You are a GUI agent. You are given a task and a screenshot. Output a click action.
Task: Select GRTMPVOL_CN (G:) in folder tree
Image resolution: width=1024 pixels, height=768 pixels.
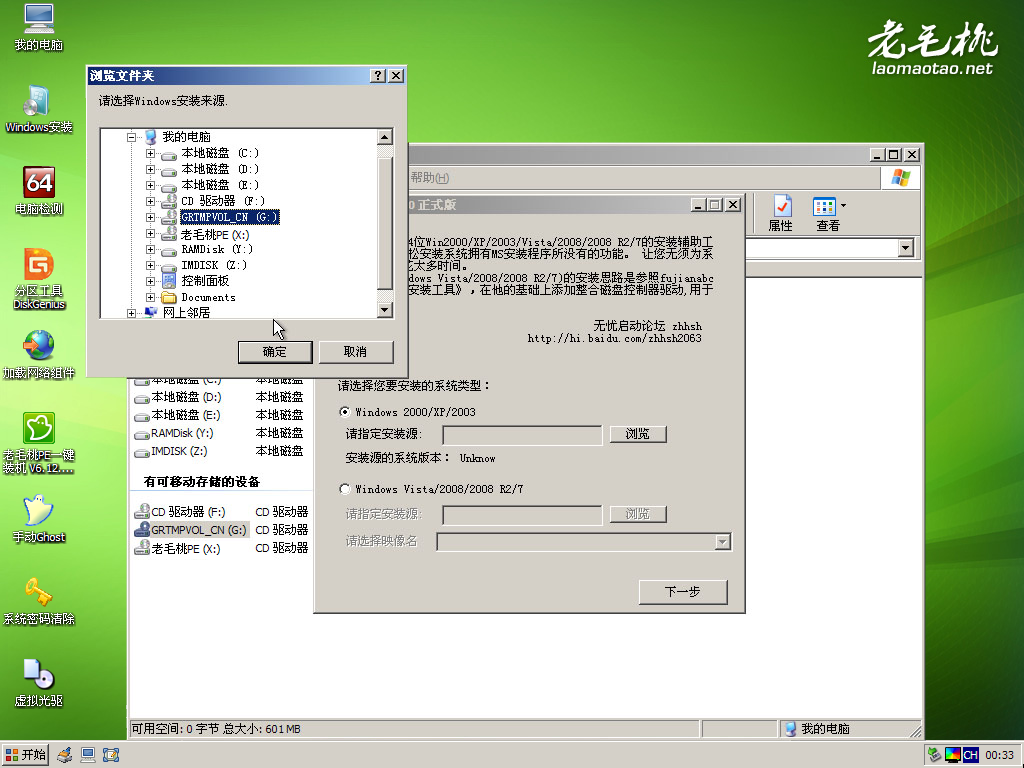click(x=230, y=217)
